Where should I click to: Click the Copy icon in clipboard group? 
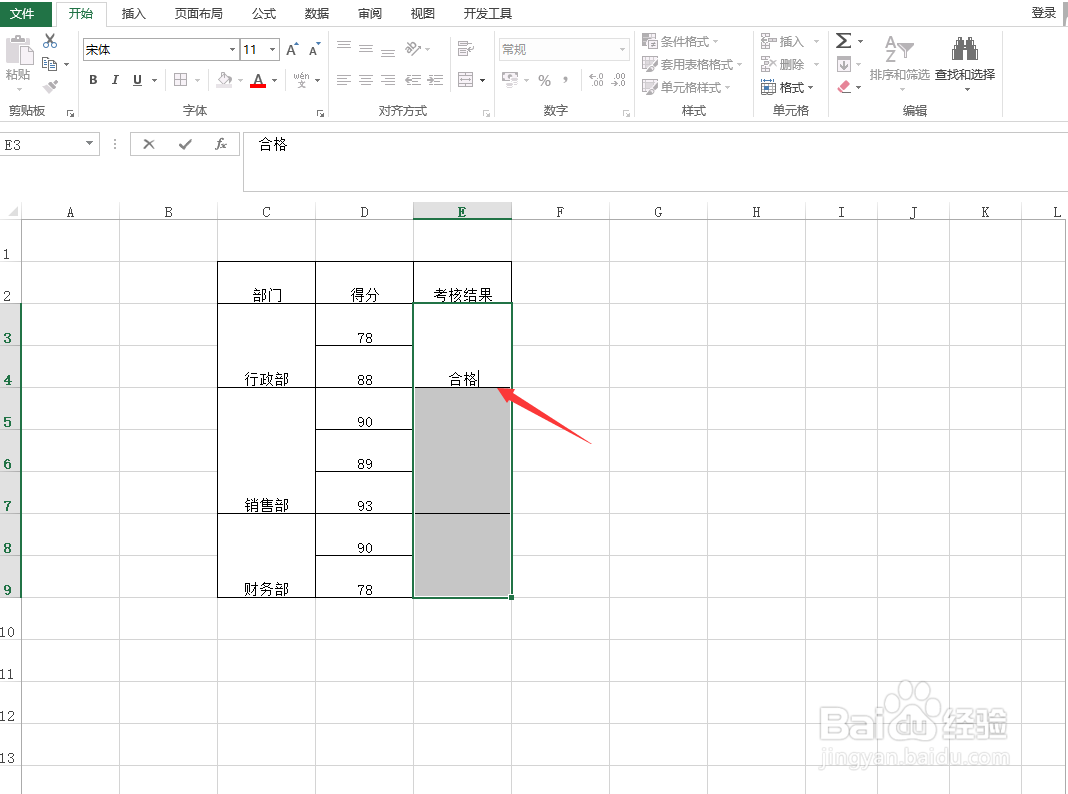pos(49,64)
